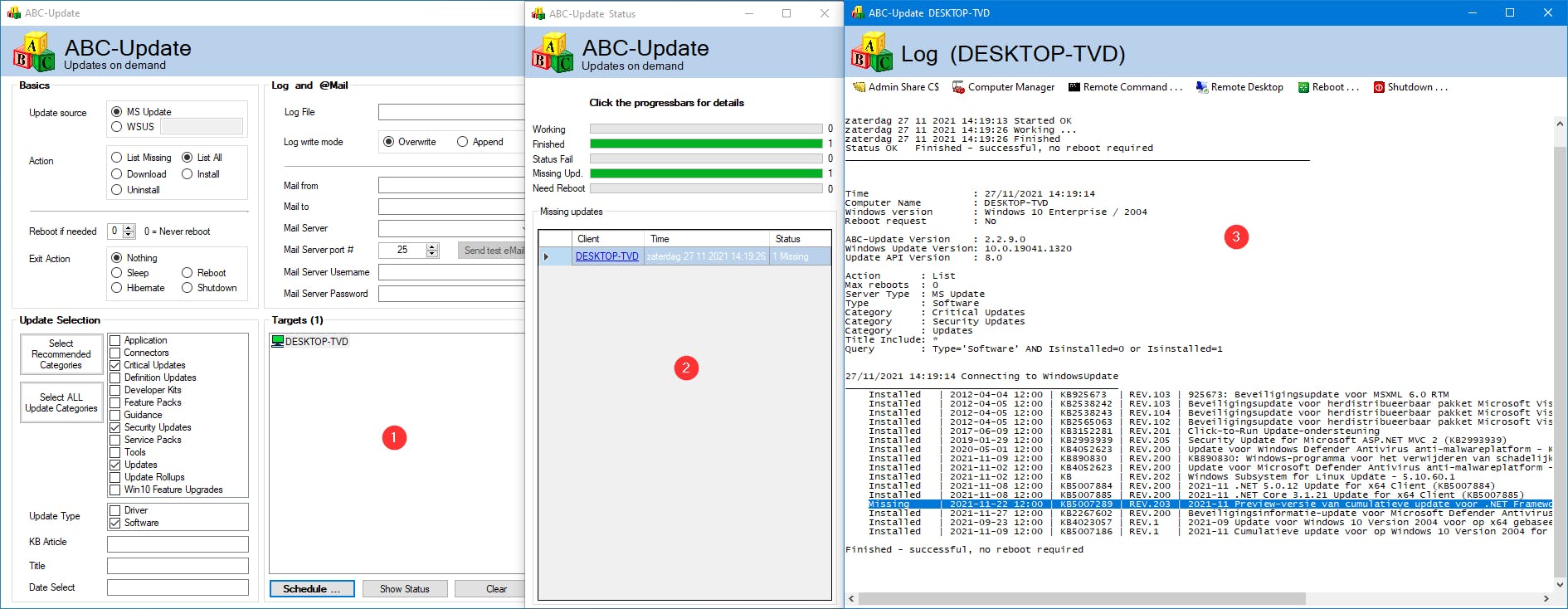Check the Driver update type
The width and height of the screenshot is (1568, 609).
click(x=115, y=510)
